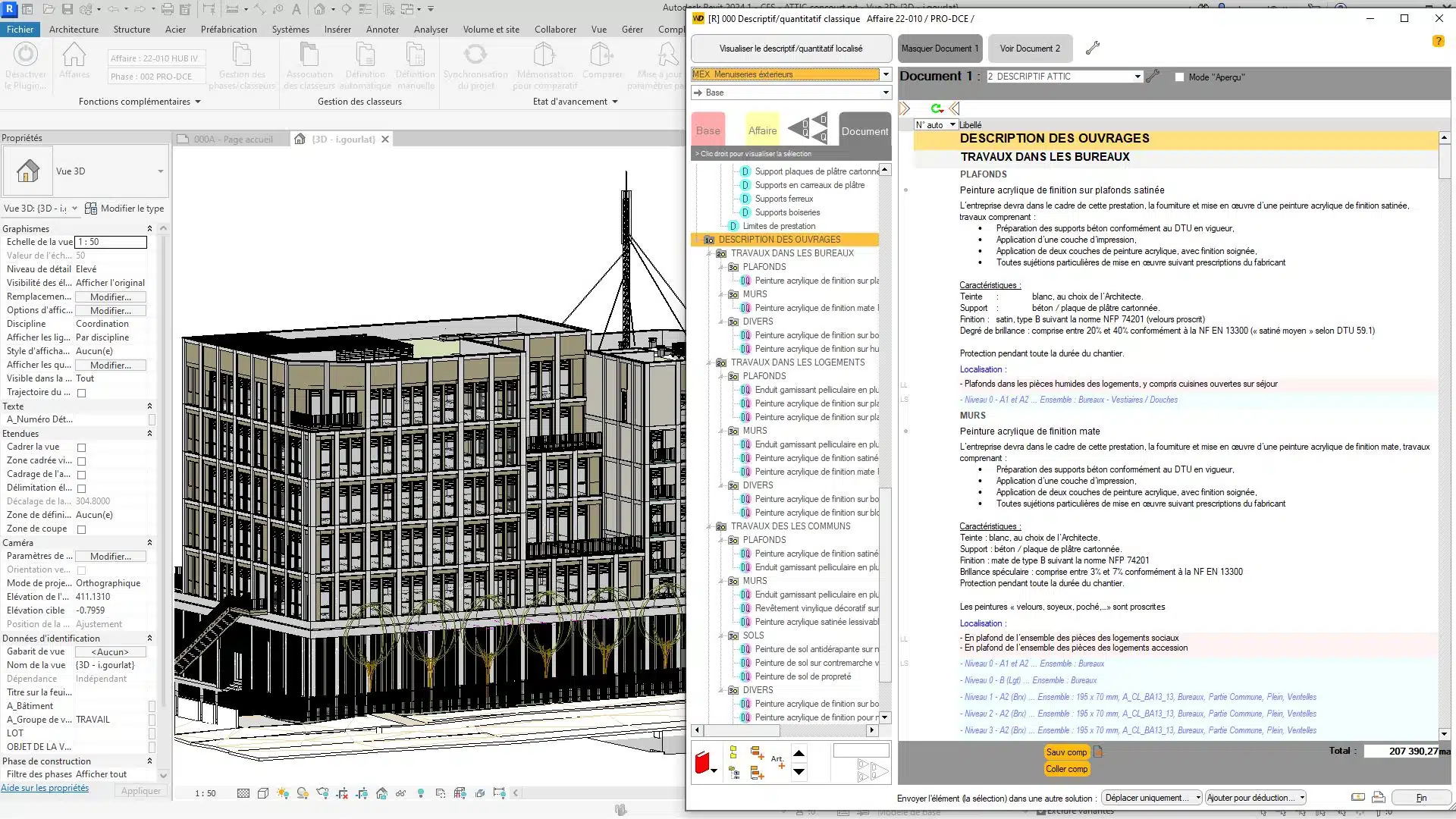Click the Voir Document 2 button
This screenshot has width=1456, height=819.
(1030, 49)
